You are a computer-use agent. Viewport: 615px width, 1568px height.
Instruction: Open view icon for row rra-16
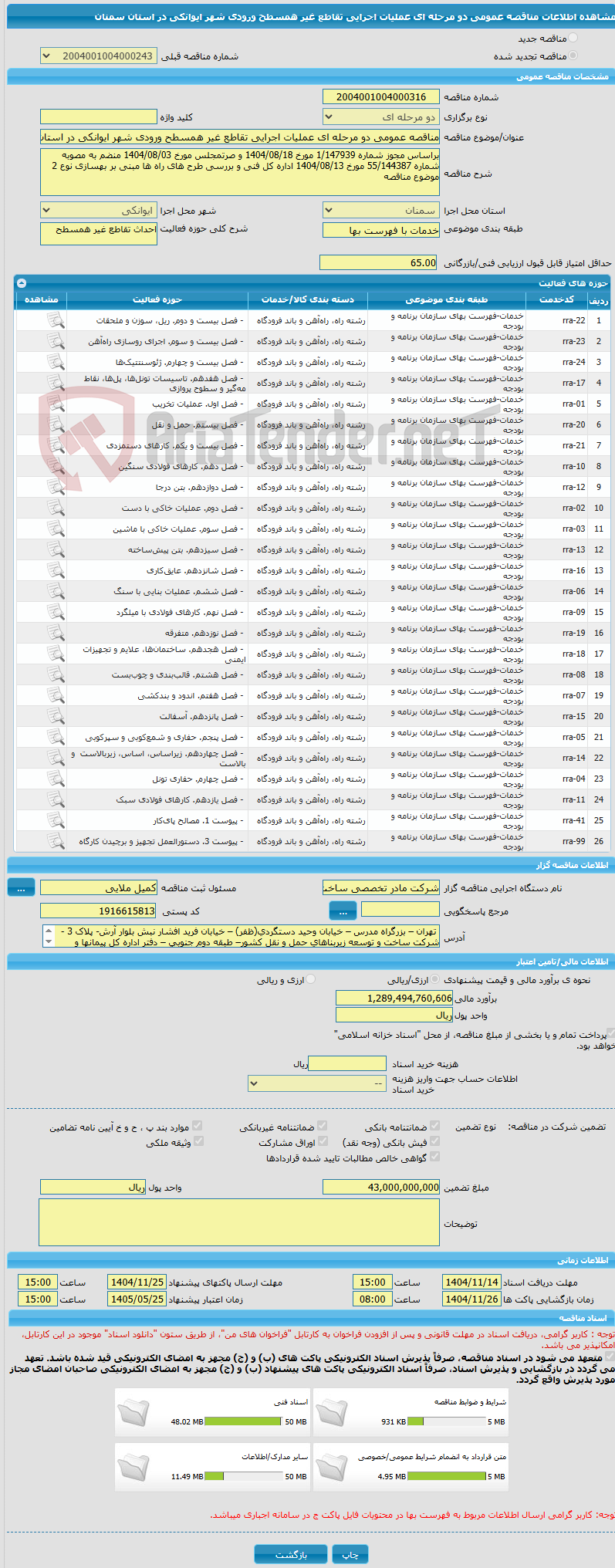[x=56, y=570]
